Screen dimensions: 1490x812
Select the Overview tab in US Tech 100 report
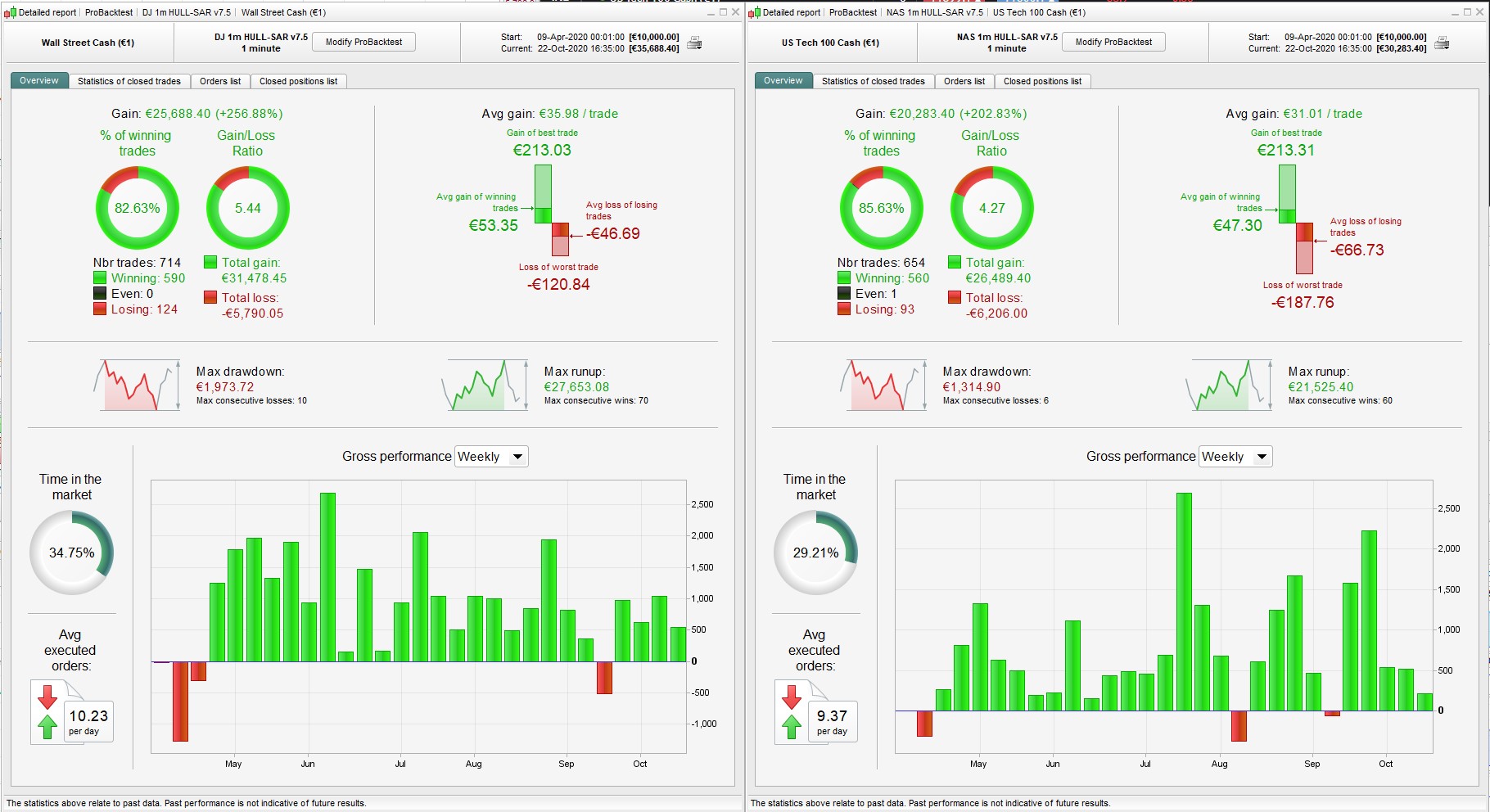point(783,81)
